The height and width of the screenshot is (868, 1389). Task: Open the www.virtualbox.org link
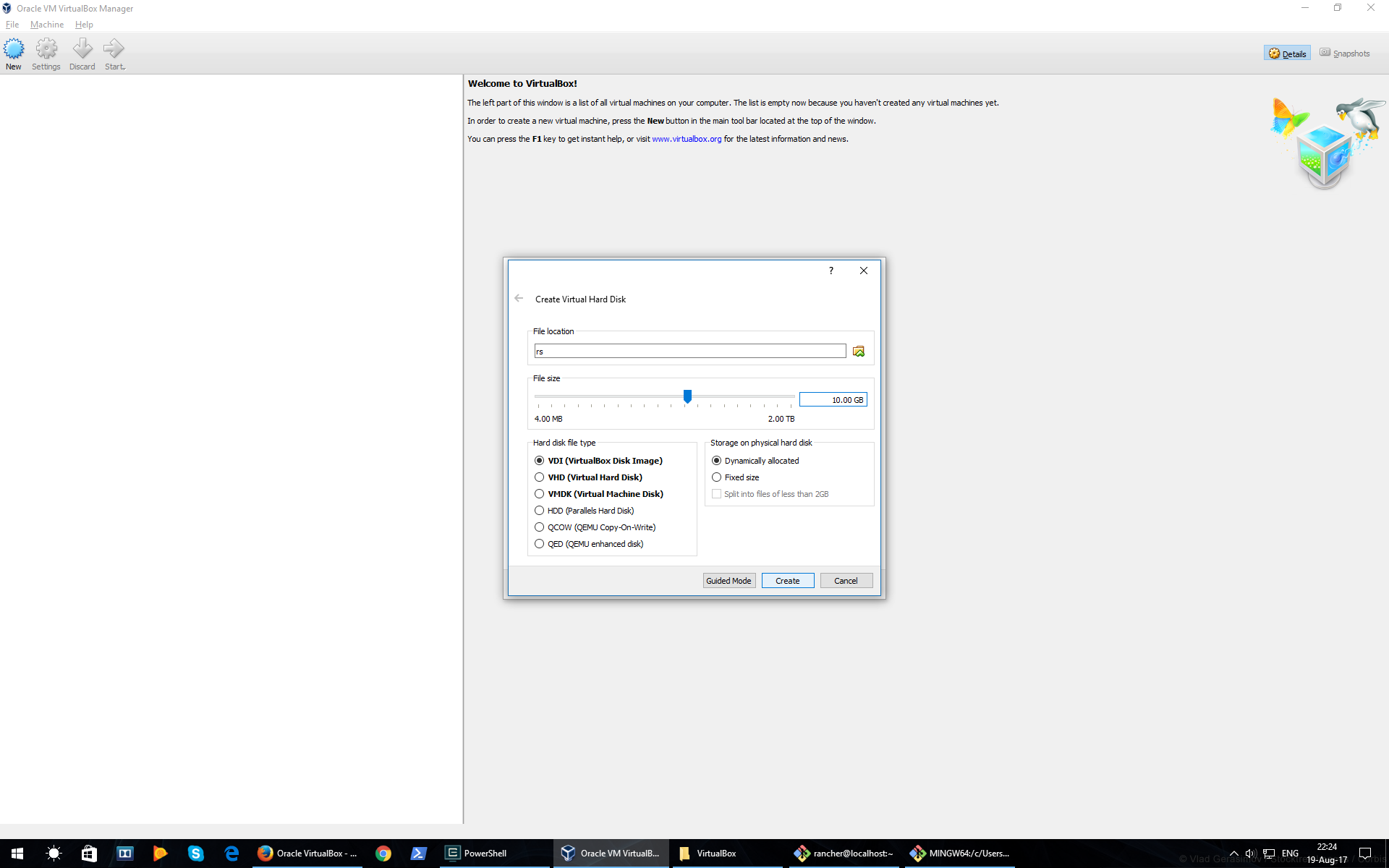click(x=687, y=139)
